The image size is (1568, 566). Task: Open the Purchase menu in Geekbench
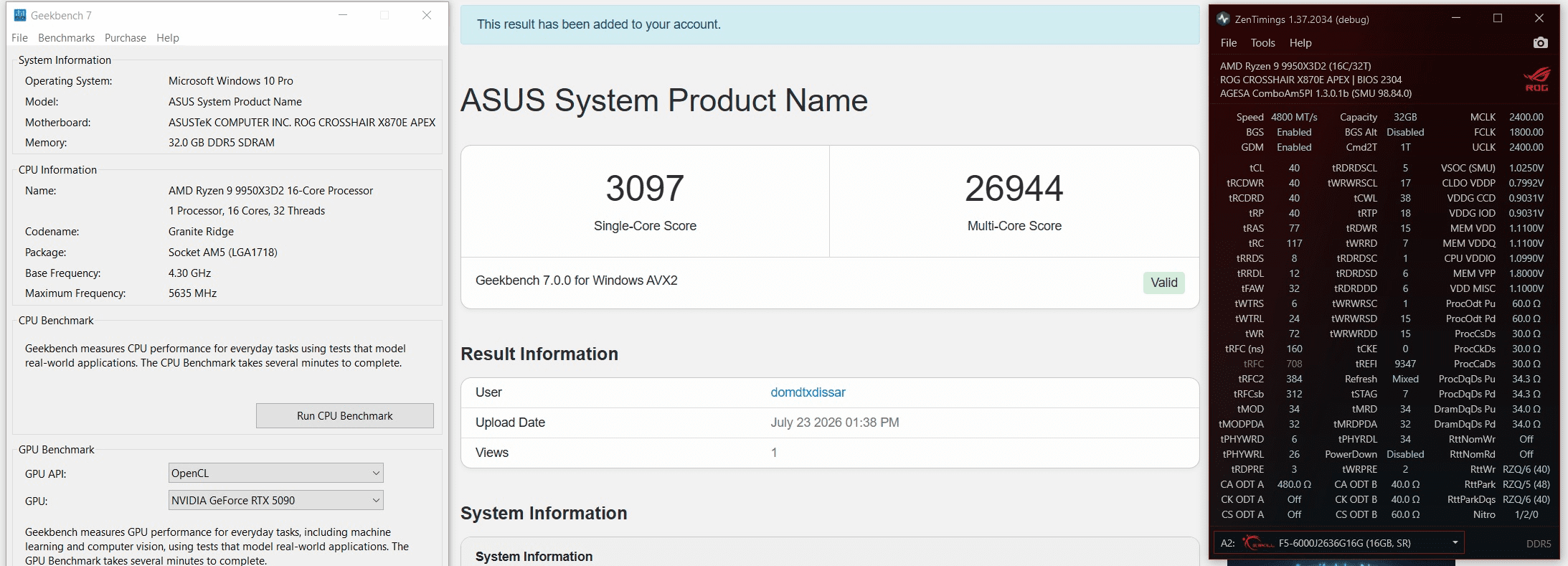coord(126,38)
